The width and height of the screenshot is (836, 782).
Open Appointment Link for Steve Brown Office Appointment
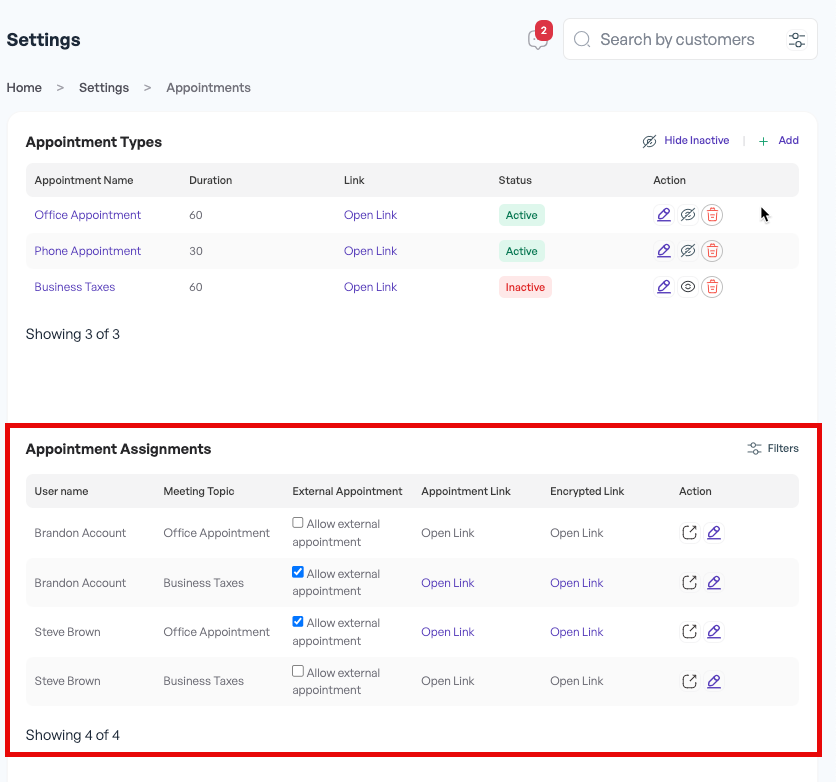(x=448, y=632)
